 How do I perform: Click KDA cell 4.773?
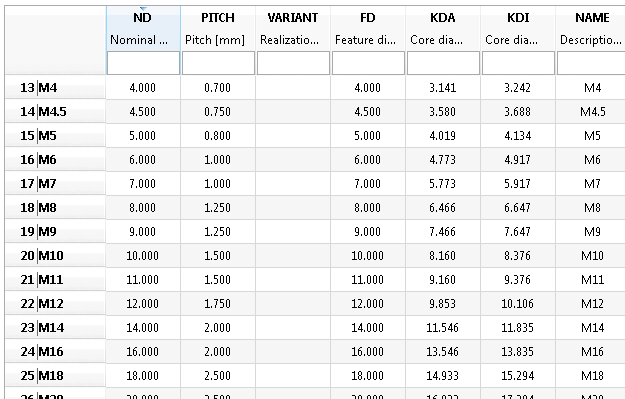point(443,159)
